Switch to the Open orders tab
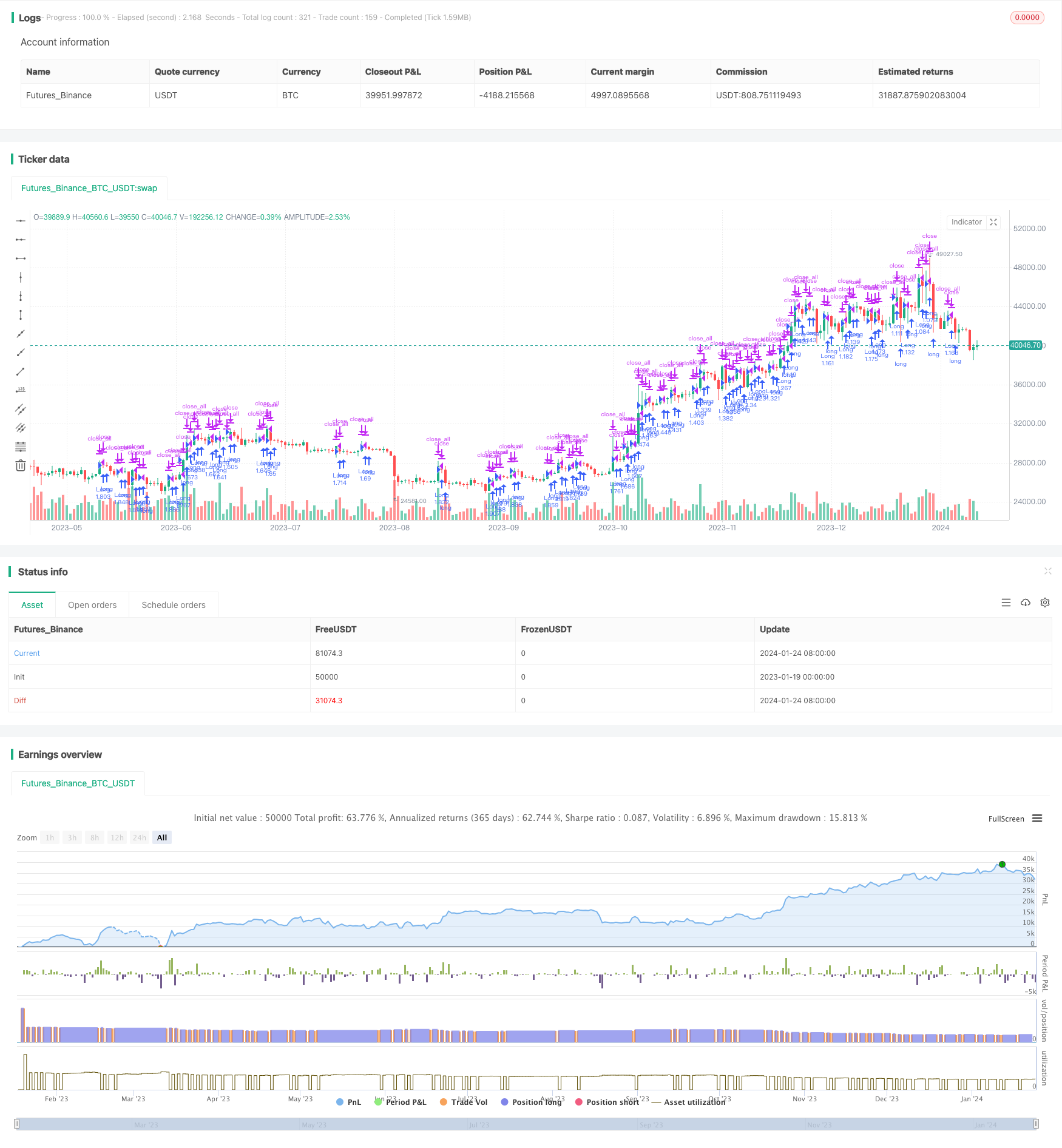1062x1148 pixels. coord(92,605)
